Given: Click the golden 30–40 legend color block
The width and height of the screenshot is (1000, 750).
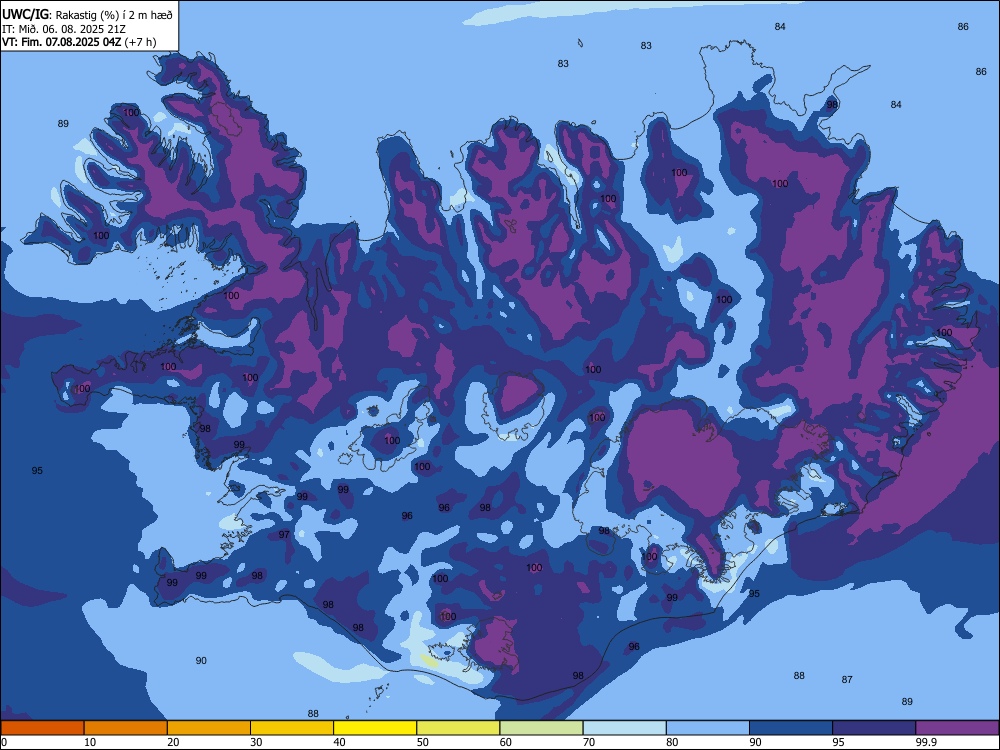Looking at the screenshot, I should 291,728.
